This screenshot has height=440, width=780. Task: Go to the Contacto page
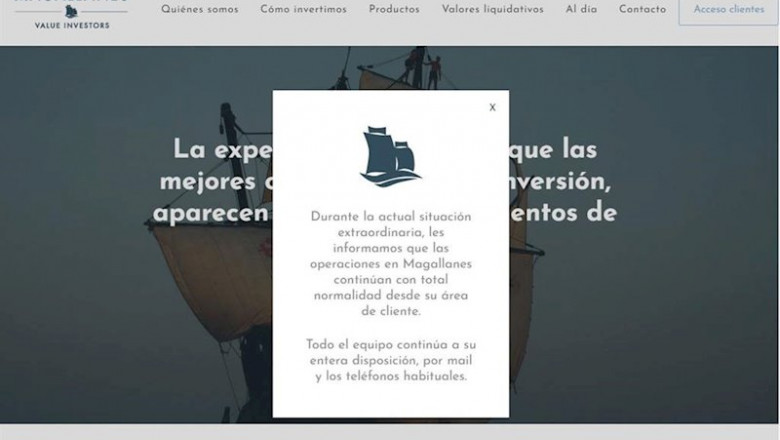(x=642, y=9)
